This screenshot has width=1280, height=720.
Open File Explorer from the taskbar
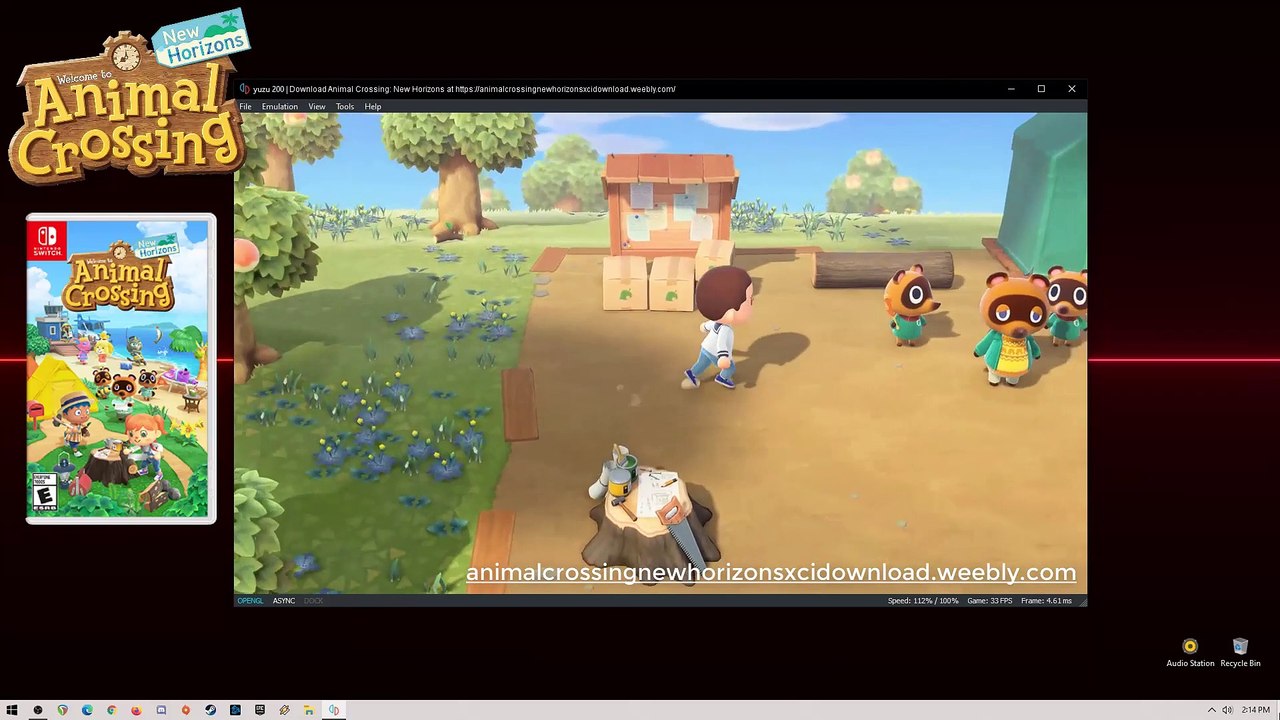point(309,710)
